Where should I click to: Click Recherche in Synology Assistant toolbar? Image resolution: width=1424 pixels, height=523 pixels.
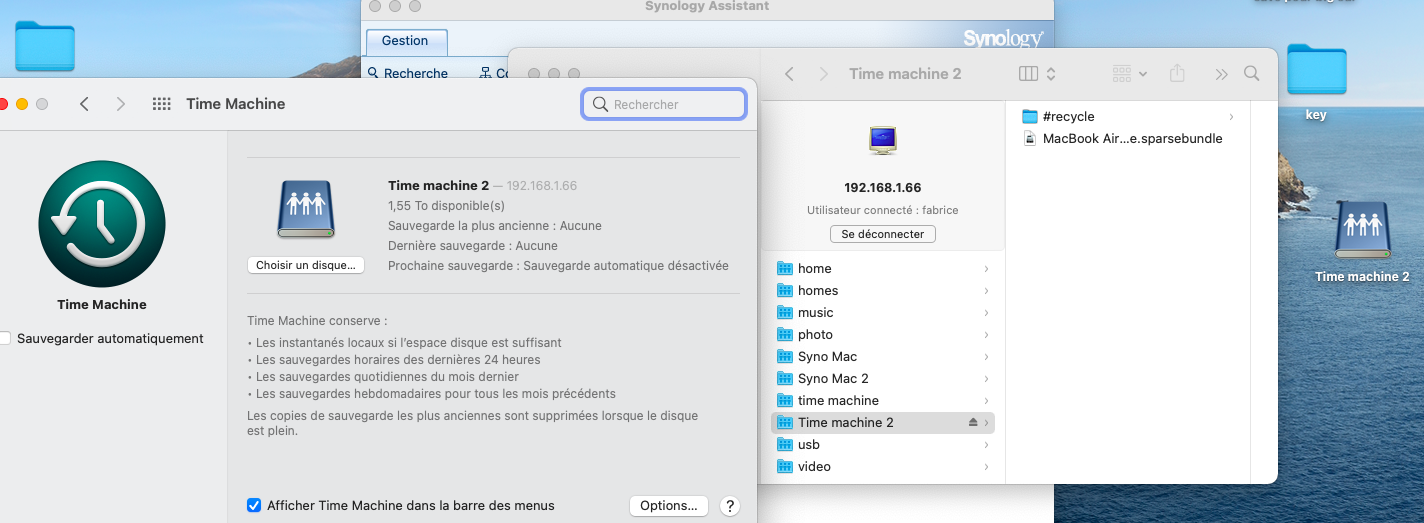407,73
